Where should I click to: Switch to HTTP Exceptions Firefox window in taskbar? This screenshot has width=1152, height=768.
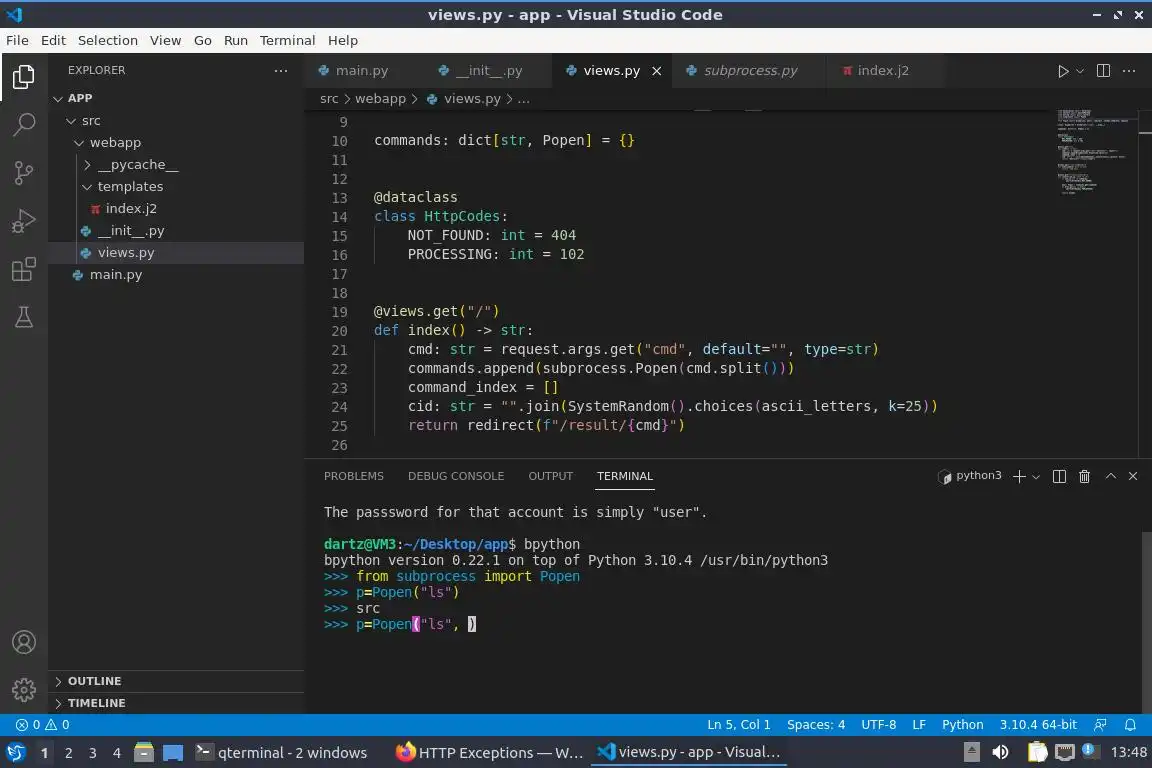(489, 752)
